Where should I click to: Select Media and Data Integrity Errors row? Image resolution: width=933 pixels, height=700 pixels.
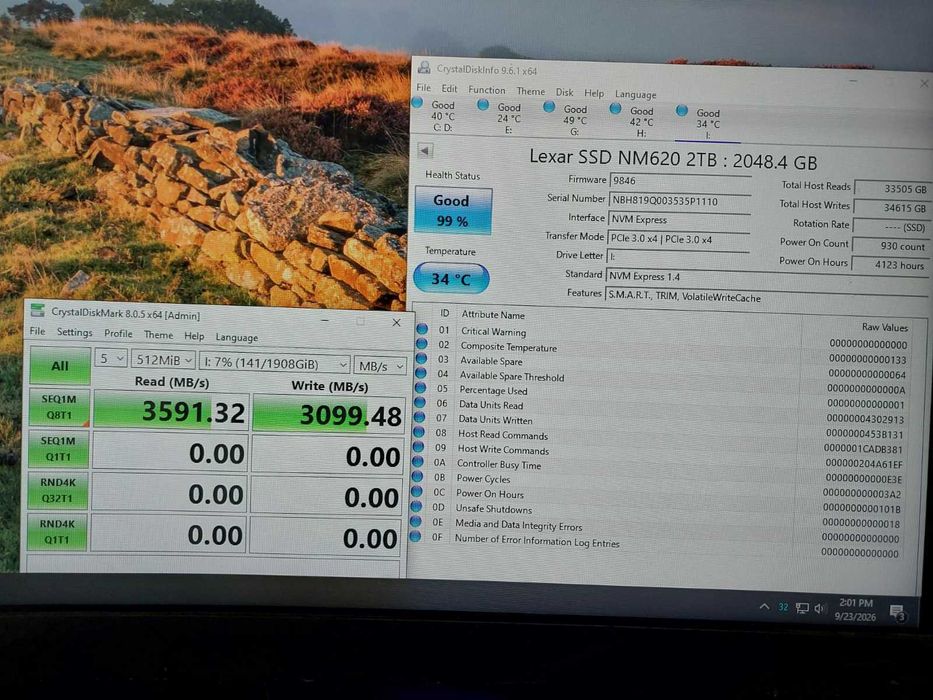[x=656, y=530]
